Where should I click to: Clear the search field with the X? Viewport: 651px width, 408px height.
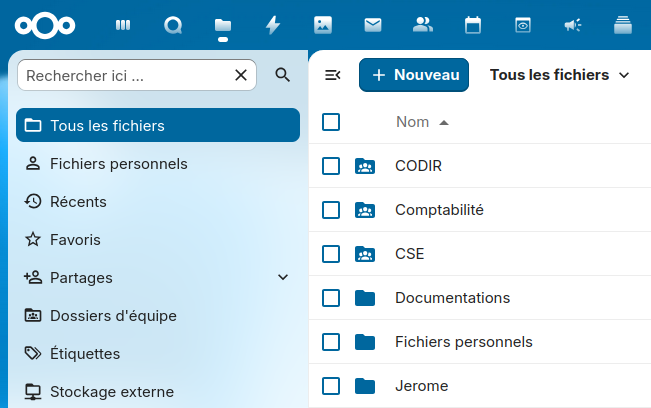(241, 75)
